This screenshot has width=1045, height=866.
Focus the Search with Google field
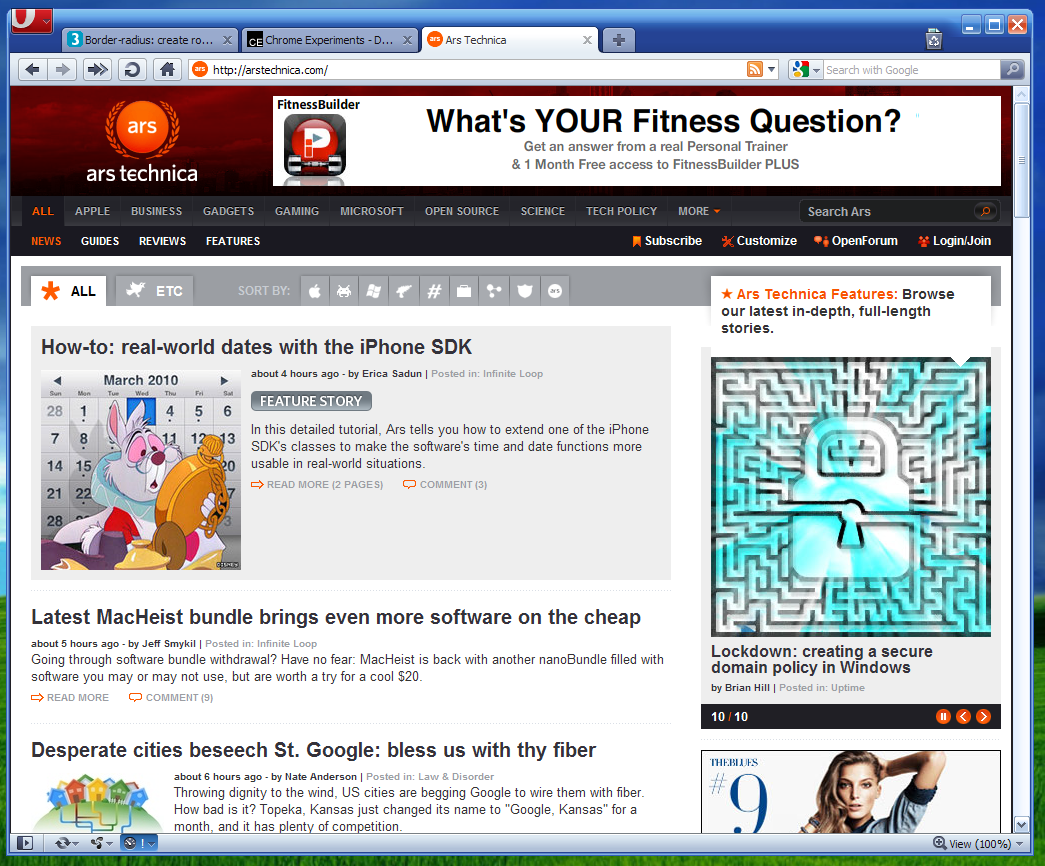click(912, 69)
